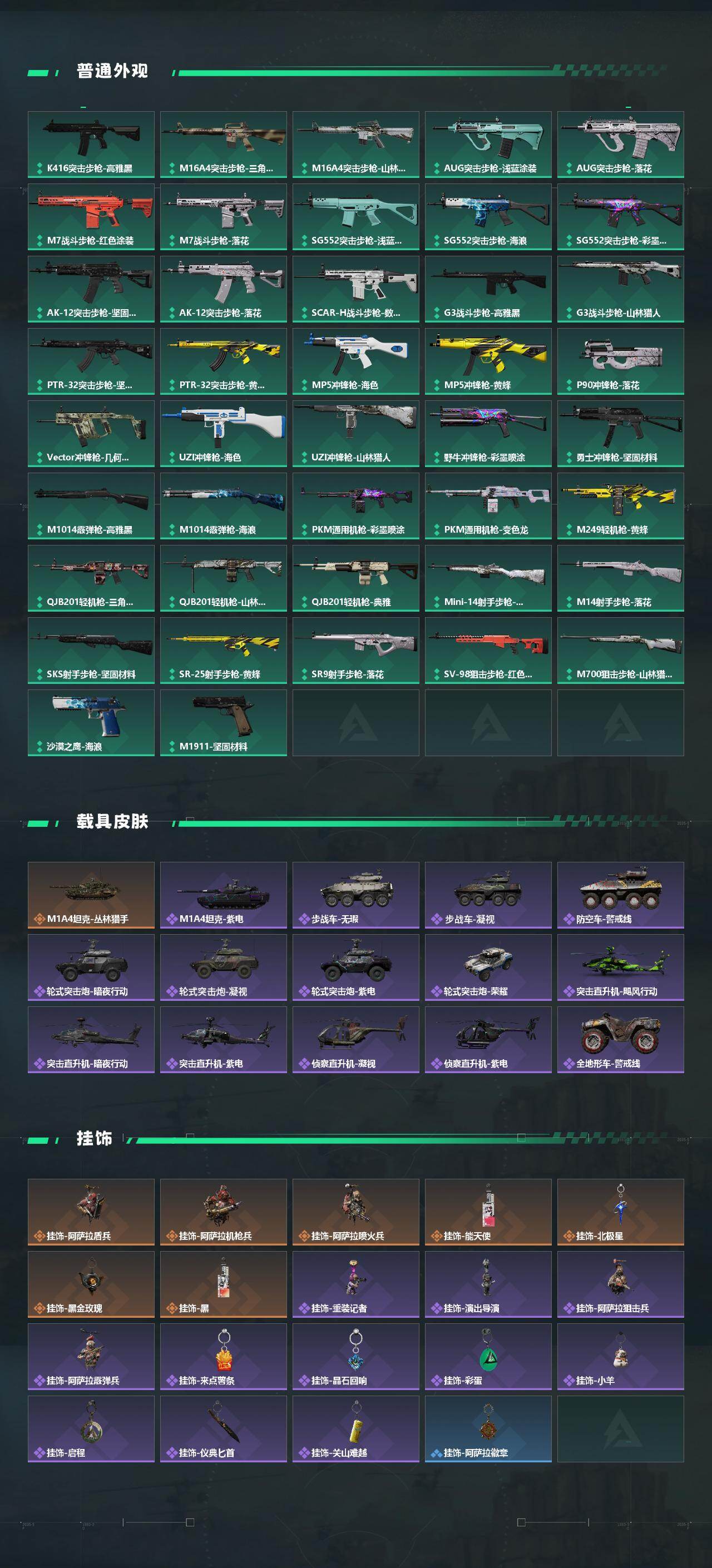This screenshot has width=712, height=1568.
Task: Select the M1911-坚固材料 pistol card
Action: click(x=224, y=722)
